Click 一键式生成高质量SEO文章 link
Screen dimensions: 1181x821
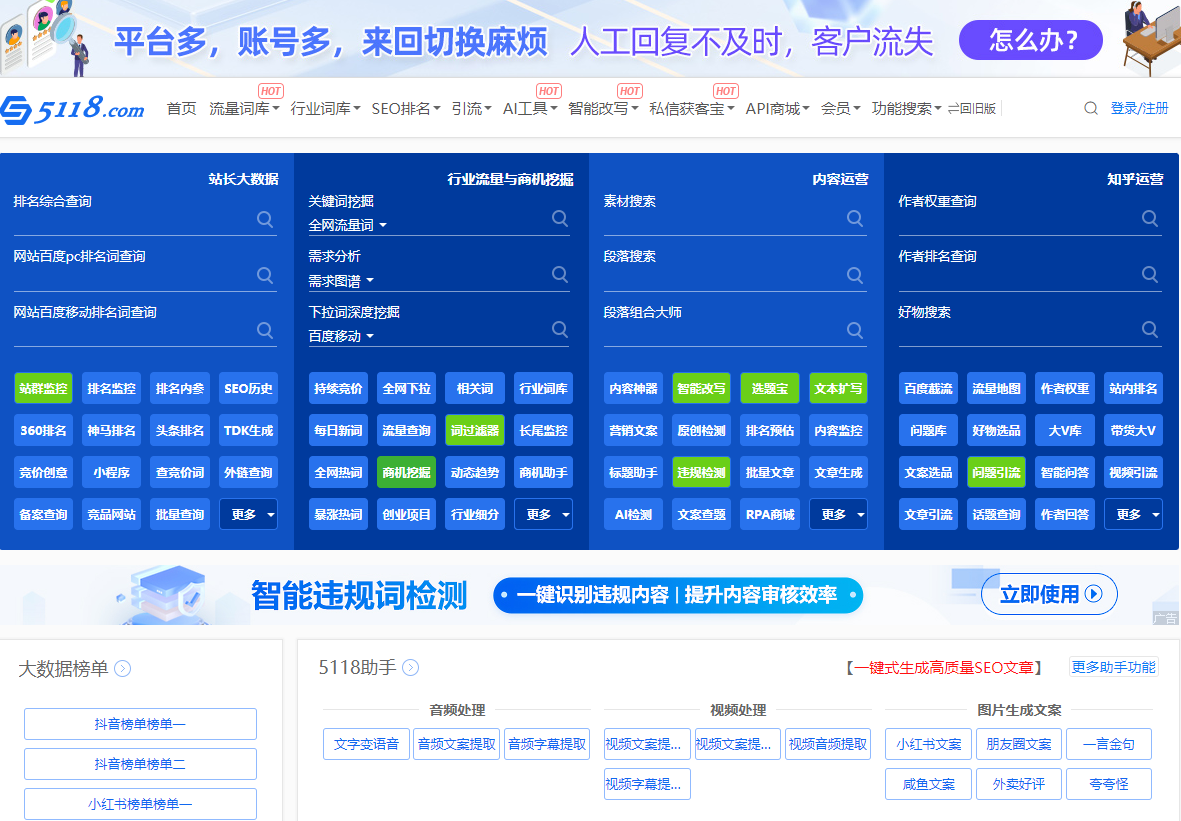944,667
